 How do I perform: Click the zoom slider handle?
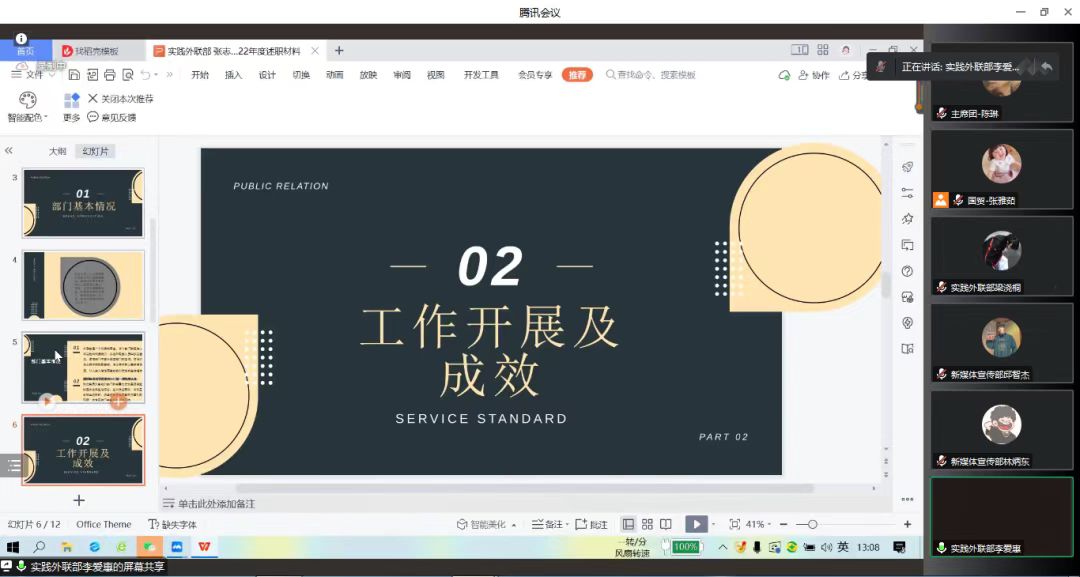[813, 524]
